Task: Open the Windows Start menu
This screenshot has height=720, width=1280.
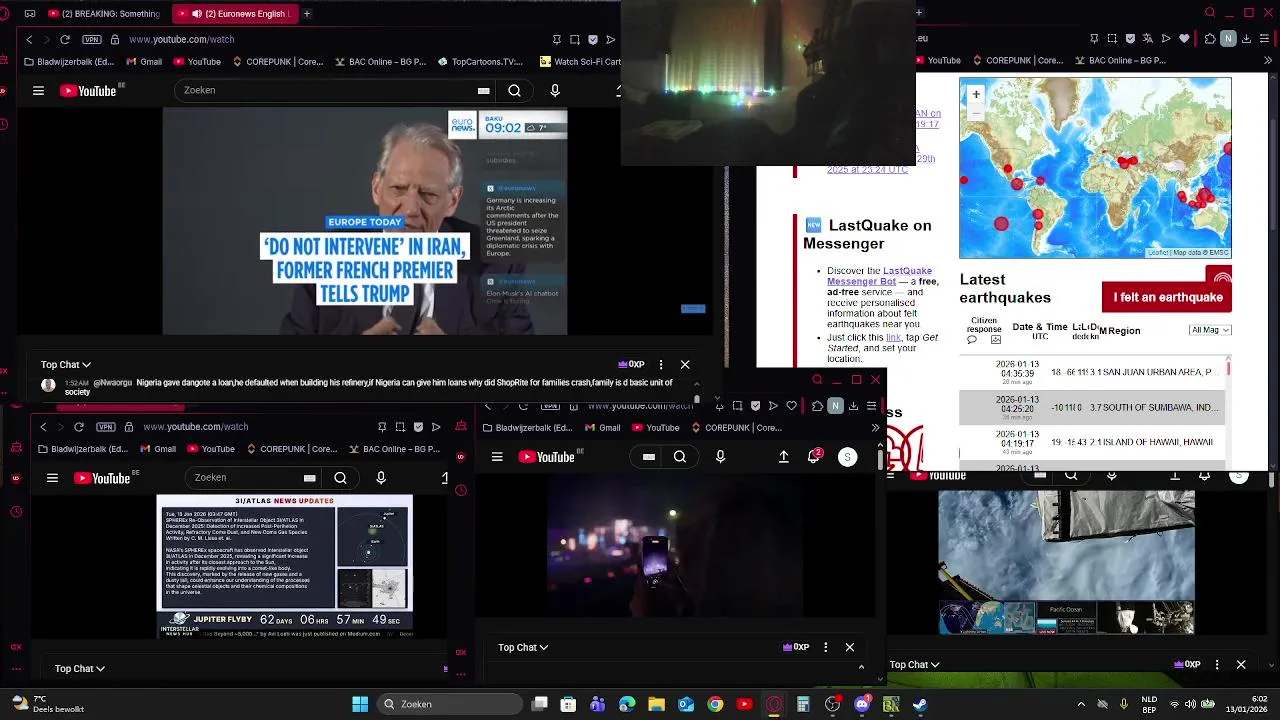Action: [360, 704]
